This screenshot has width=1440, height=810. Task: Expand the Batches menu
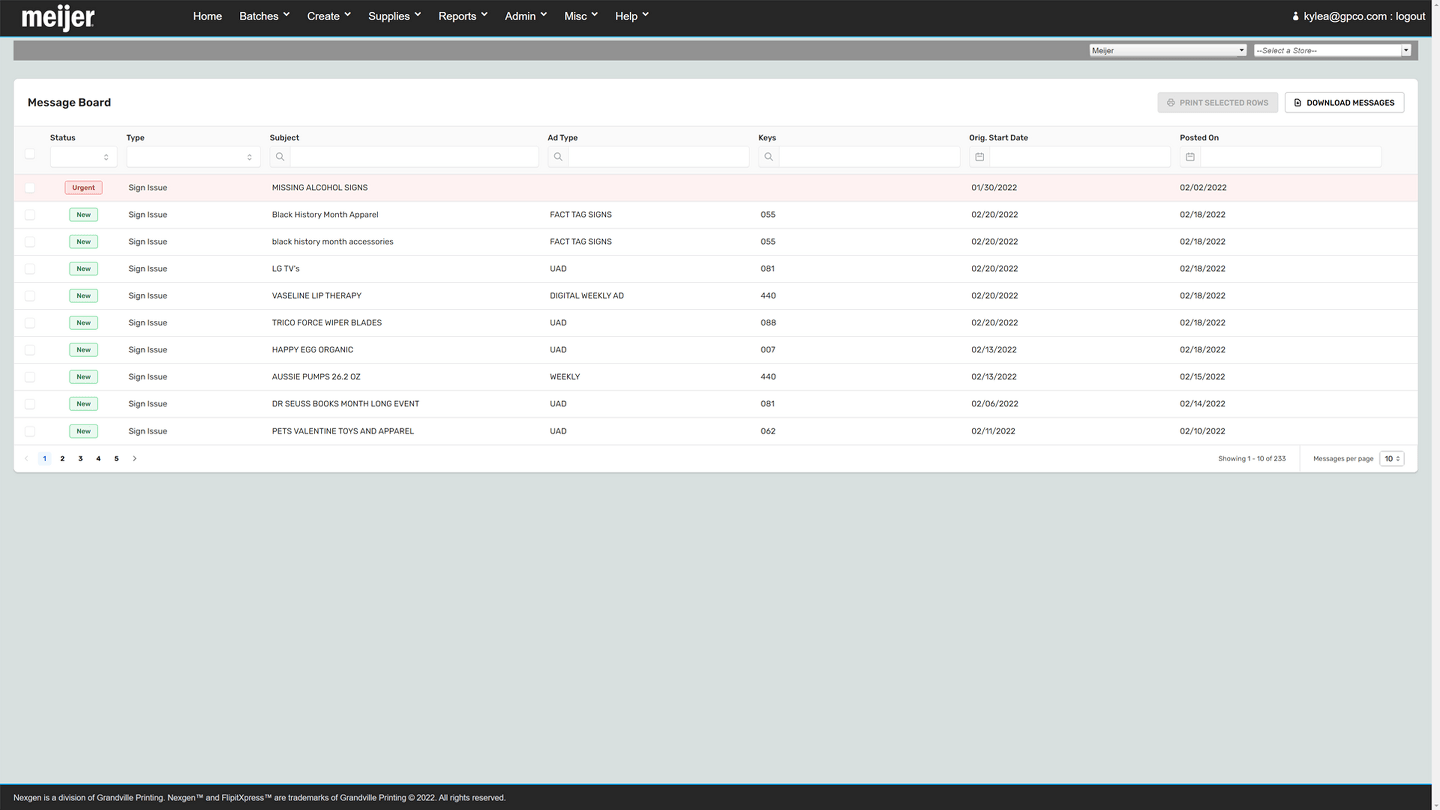click(264, 16)
